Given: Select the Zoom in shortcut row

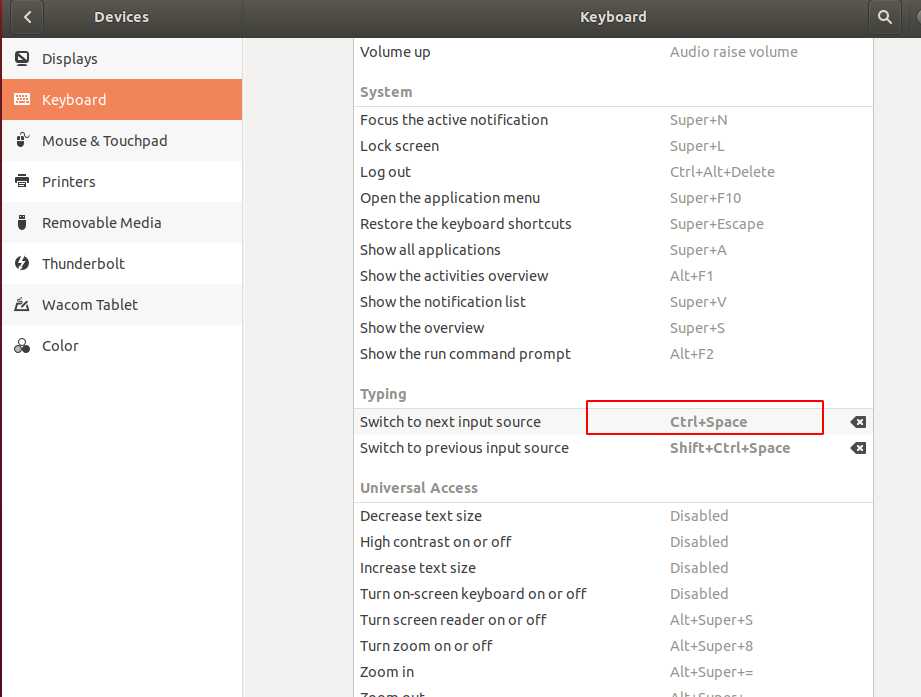Looking at the screenshot, I should tap(613, 672).
